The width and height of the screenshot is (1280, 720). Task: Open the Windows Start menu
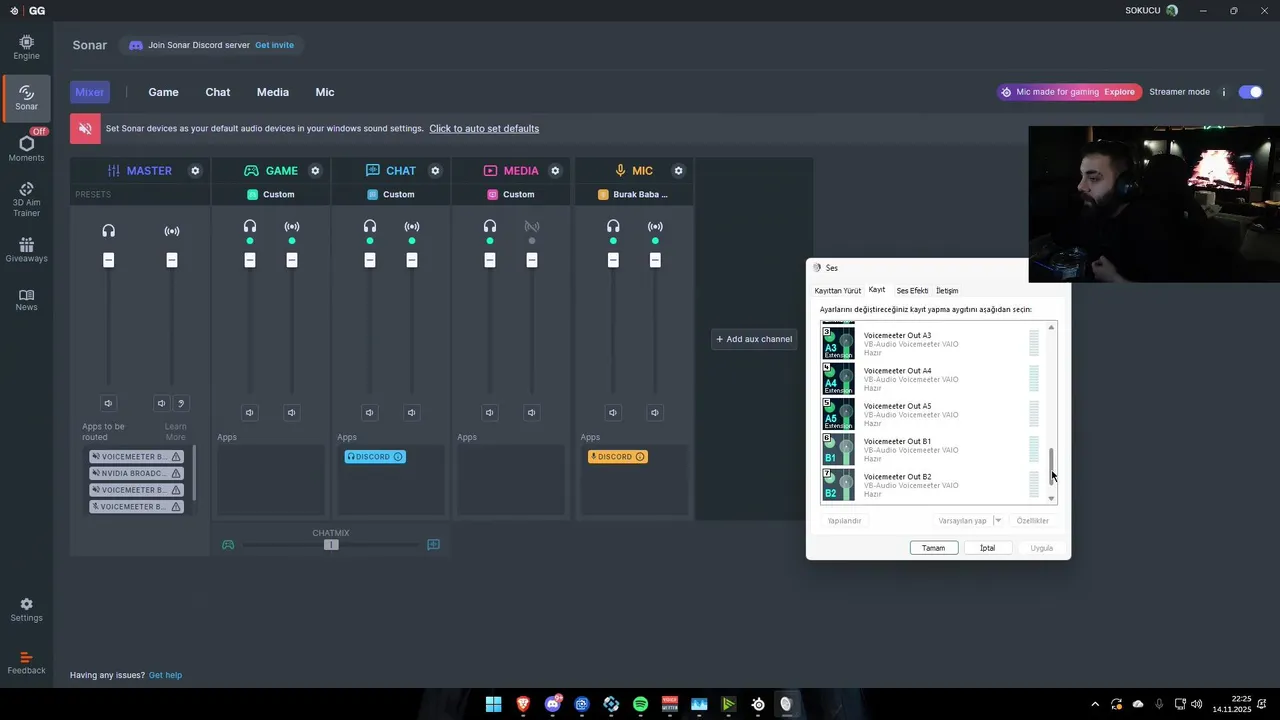494,705
